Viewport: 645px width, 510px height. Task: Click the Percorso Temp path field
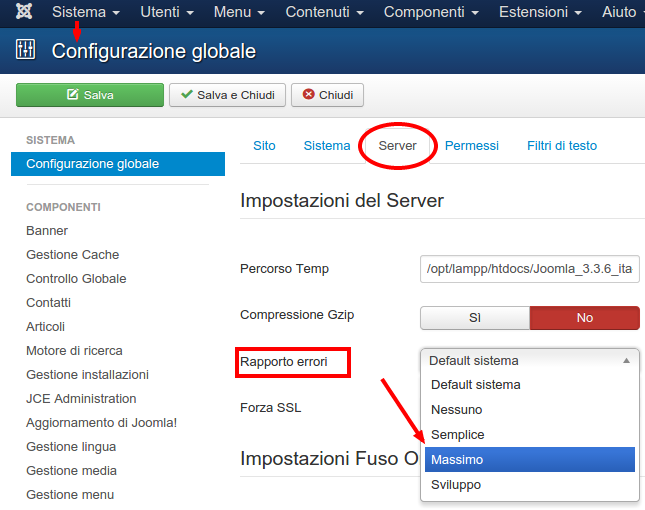(x=530, y=269)
